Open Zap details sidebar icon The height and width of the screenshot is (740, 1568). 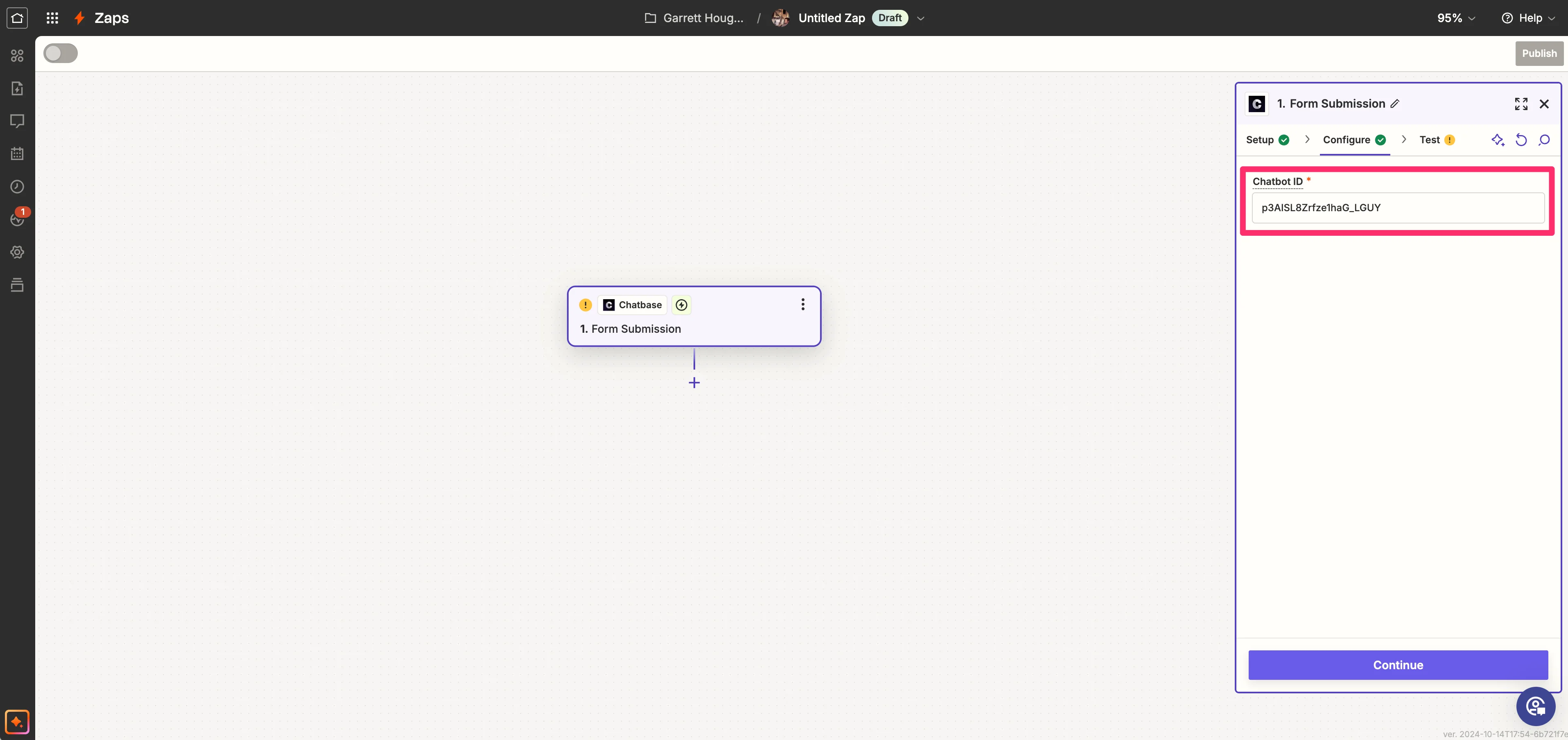click(x=17, y=89)
